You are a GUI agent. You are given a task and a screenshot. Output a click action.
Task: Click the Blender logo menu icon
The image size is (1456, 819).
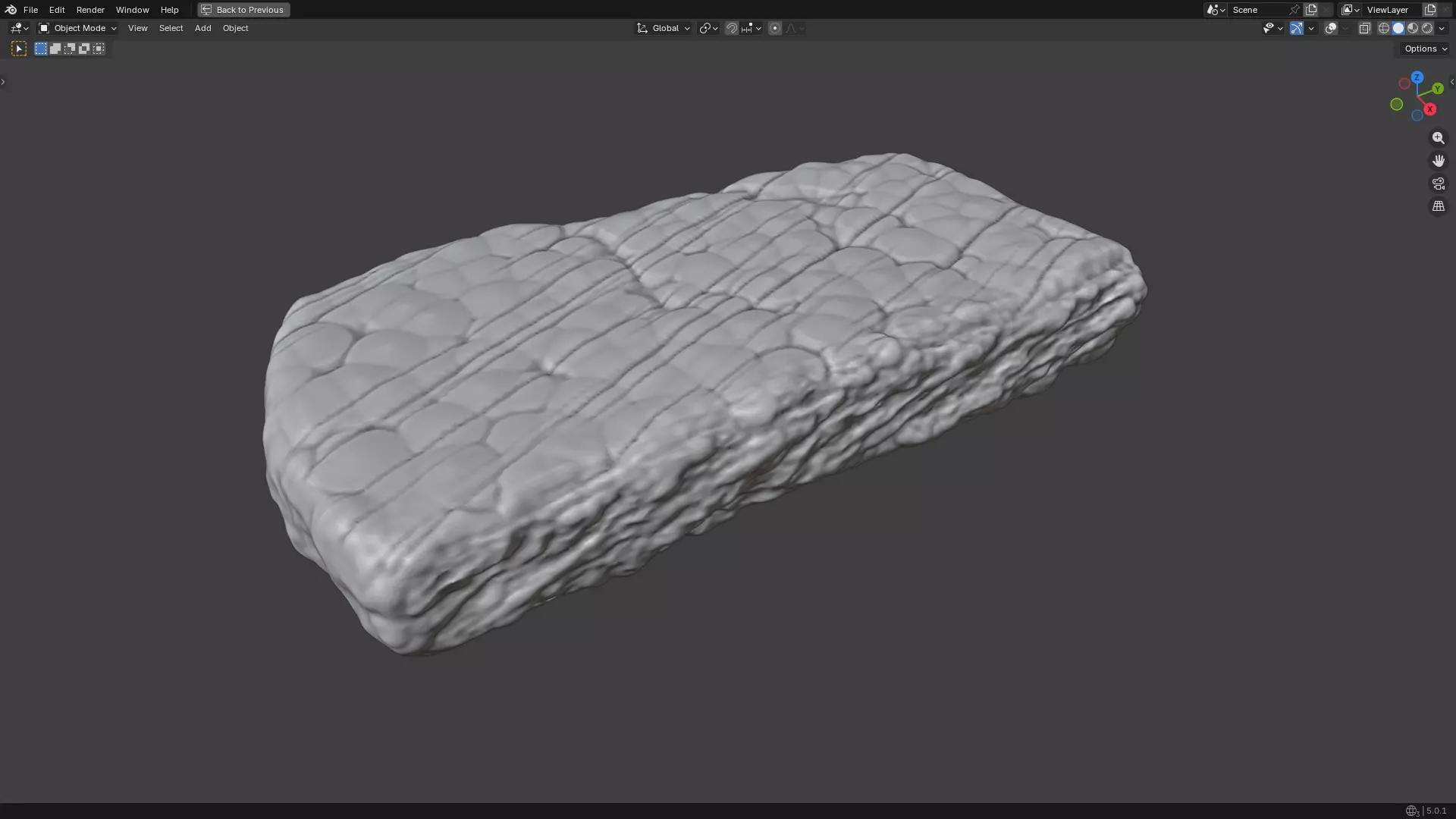point(11,10)
